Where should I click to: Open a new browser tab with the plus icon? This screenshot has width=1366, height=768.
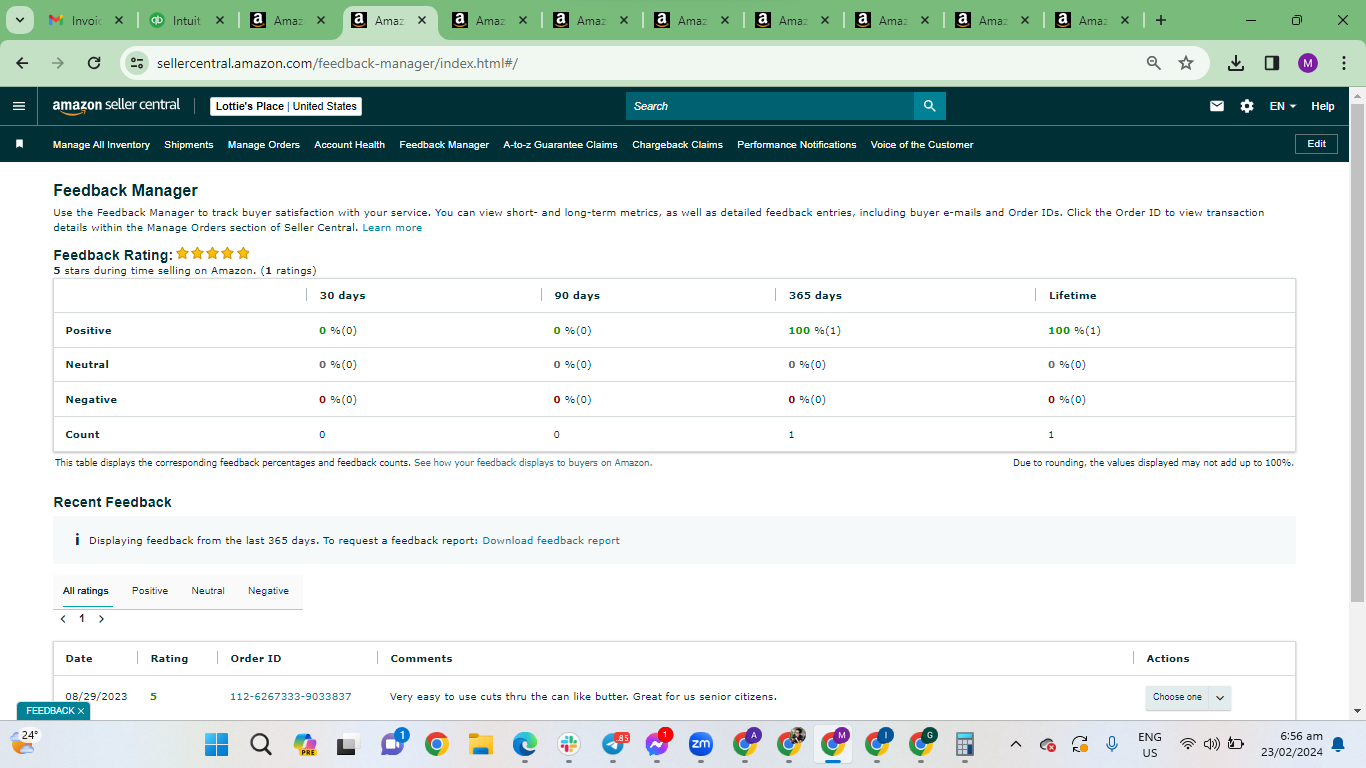pos(1160,20)
